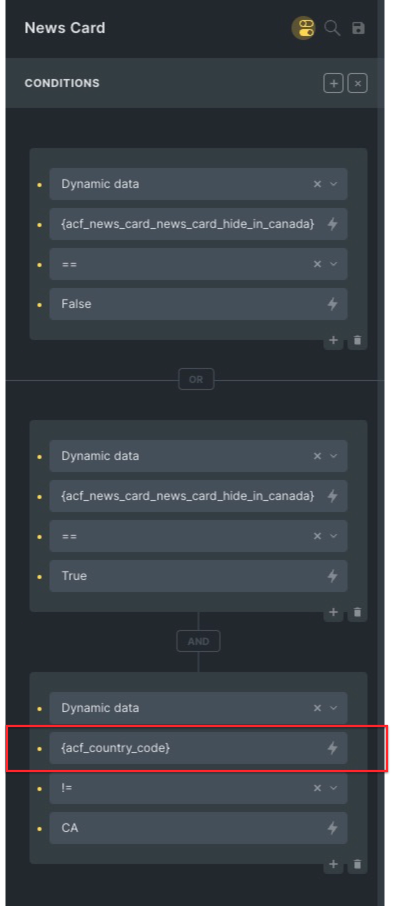This screenshot has height=906, width=394.
Task: Clear the third Dynamic data selection
Action: pyautogui.click(x=317, y=708)
